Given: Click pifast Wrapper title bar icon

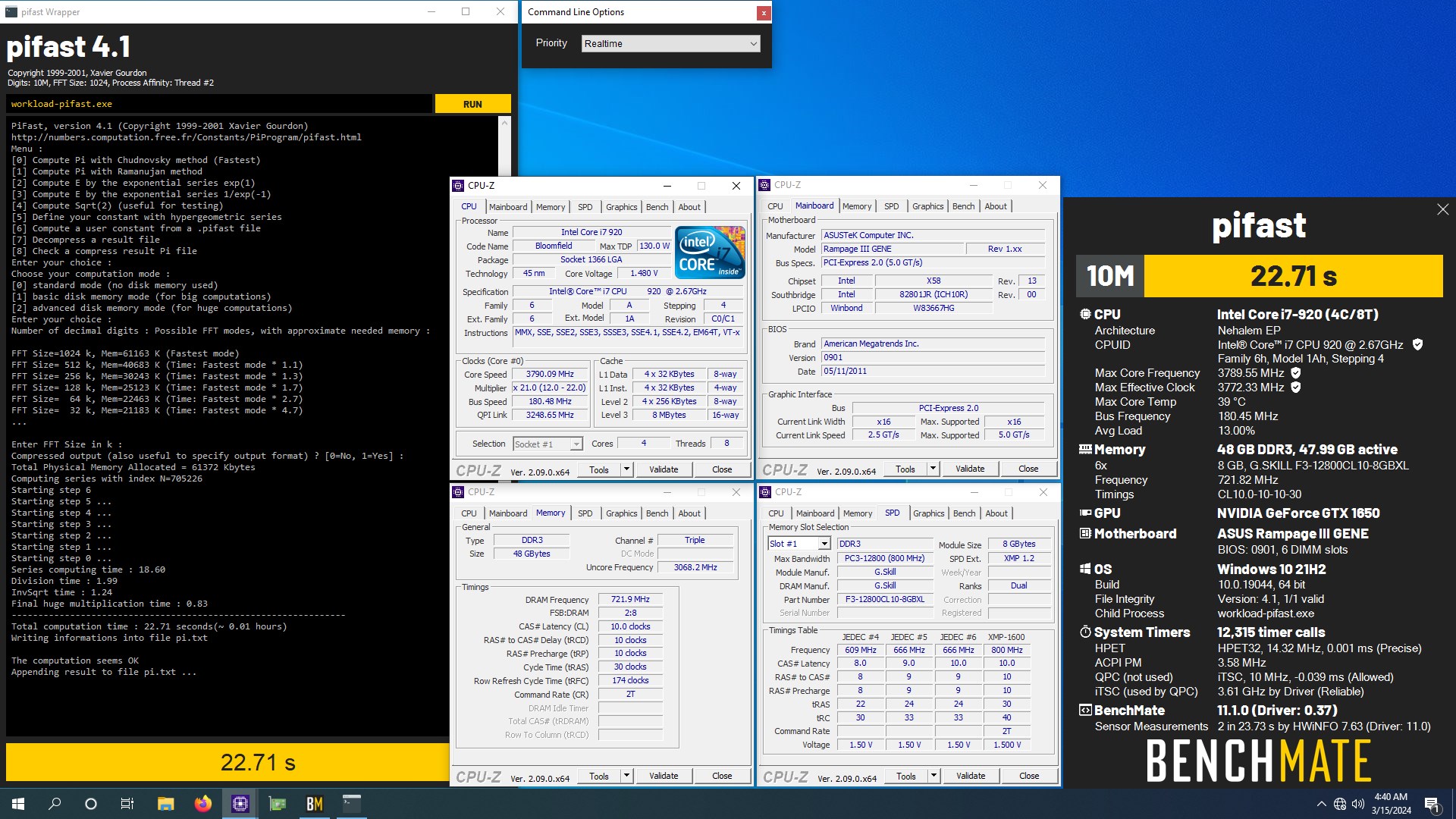Looking at the screenshot, I should [11, 11].
